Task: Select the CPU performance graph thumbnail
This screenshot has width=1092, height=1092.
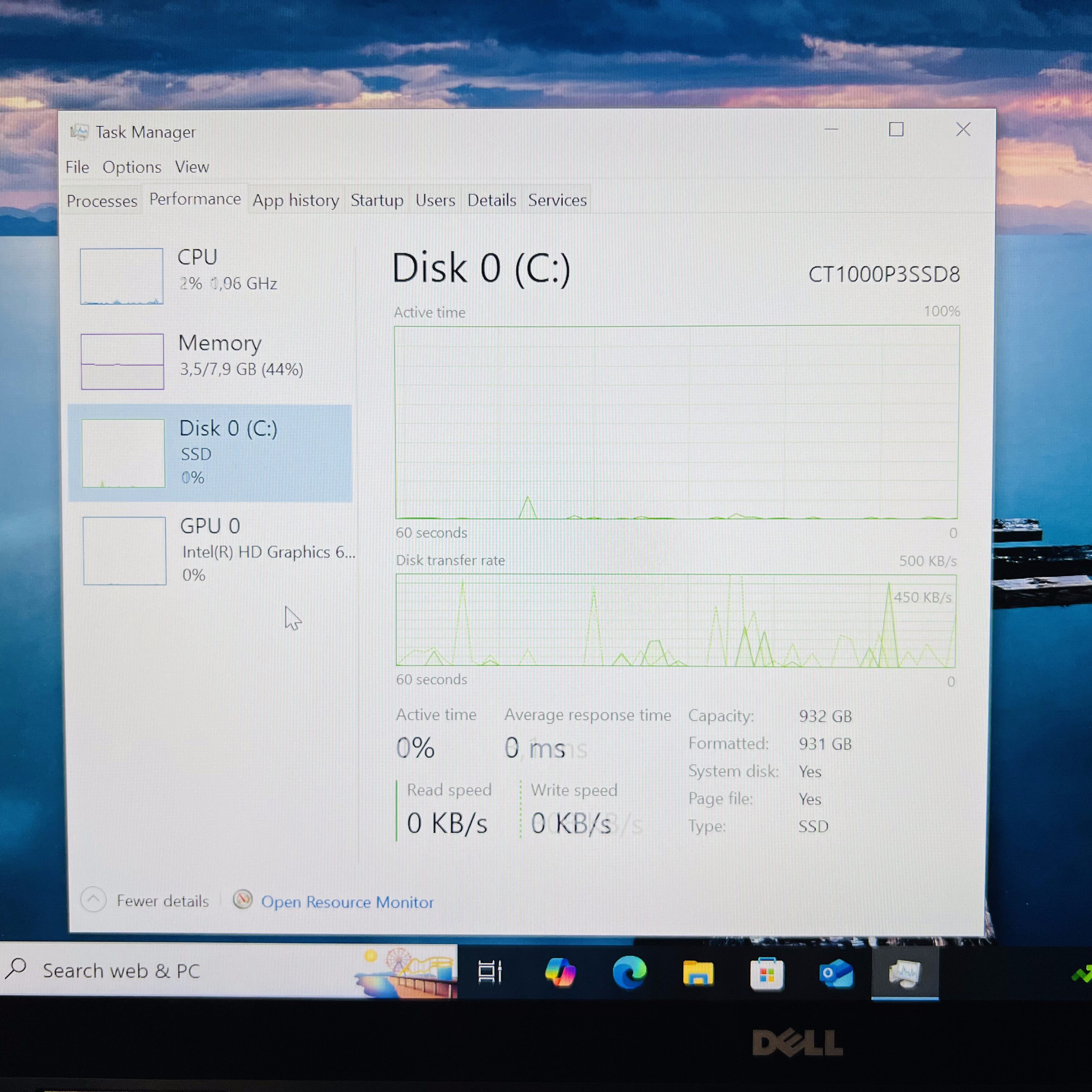Action: [122, 276]
